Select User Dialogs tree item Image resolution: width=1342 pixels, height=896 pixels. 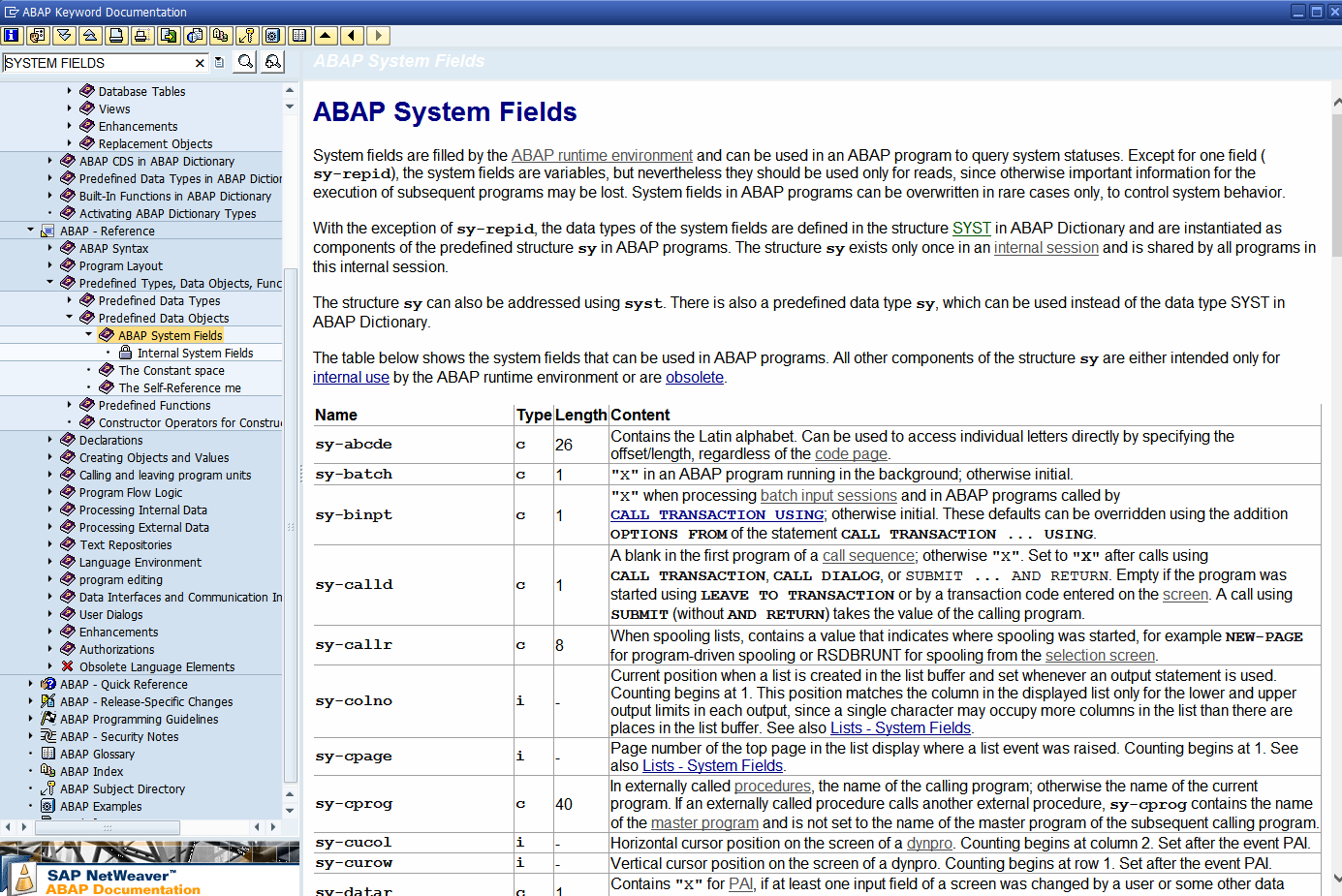coord(110,614)
